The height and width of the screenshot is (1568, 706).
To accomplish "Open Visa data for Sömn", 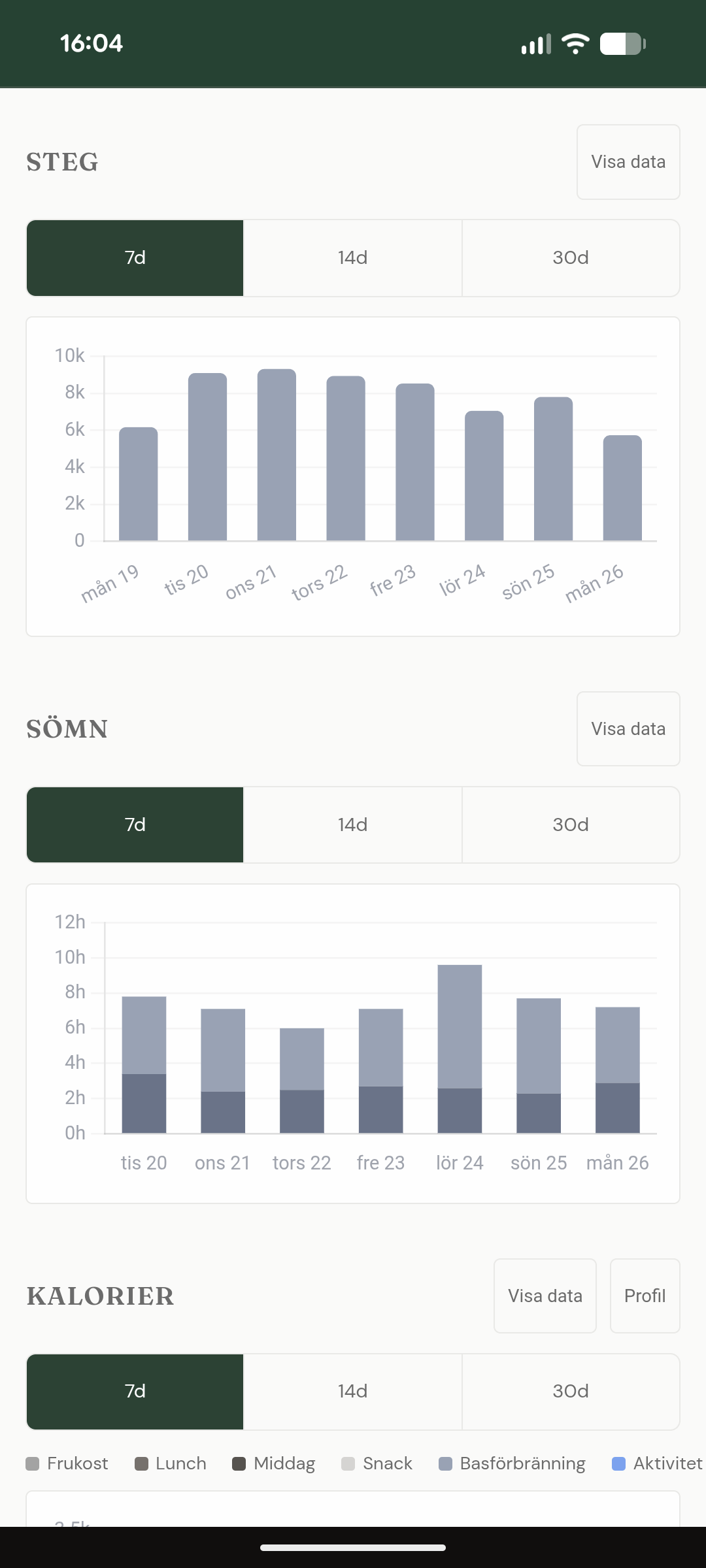I will [x=628, y=728].
